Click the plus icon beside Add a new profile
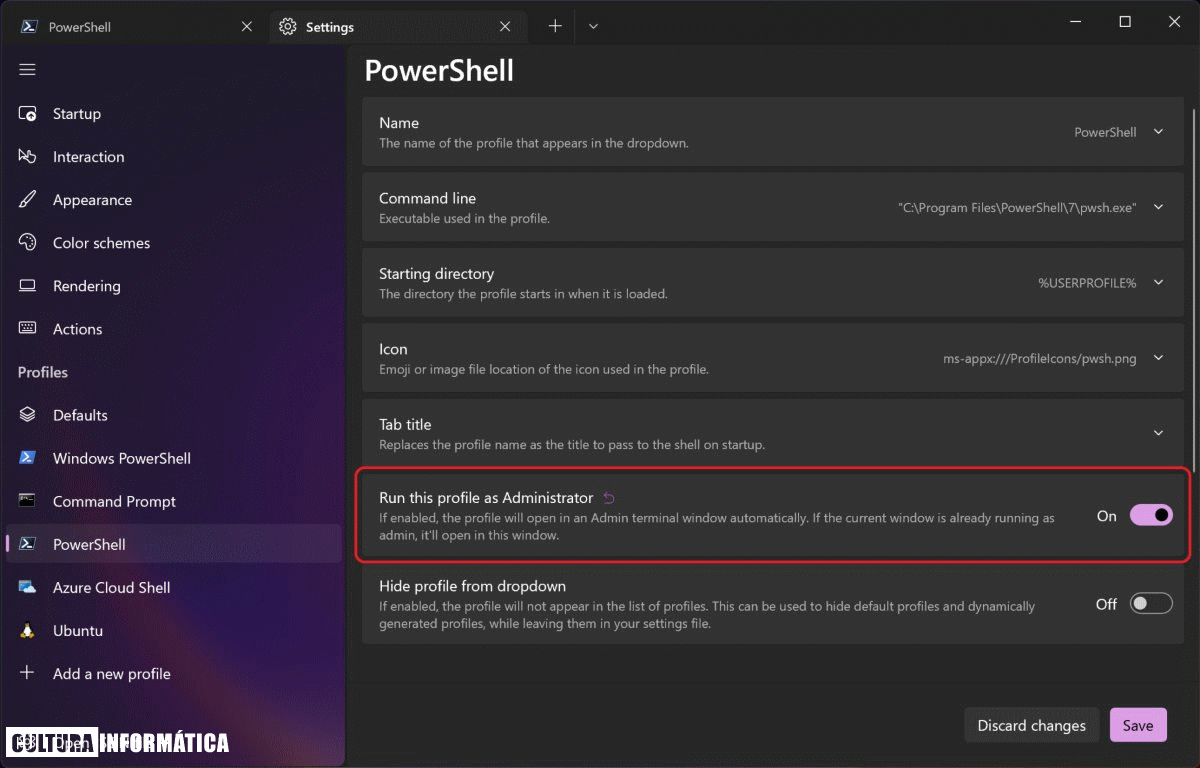1200x768 pixels. (x=28, y=673)
